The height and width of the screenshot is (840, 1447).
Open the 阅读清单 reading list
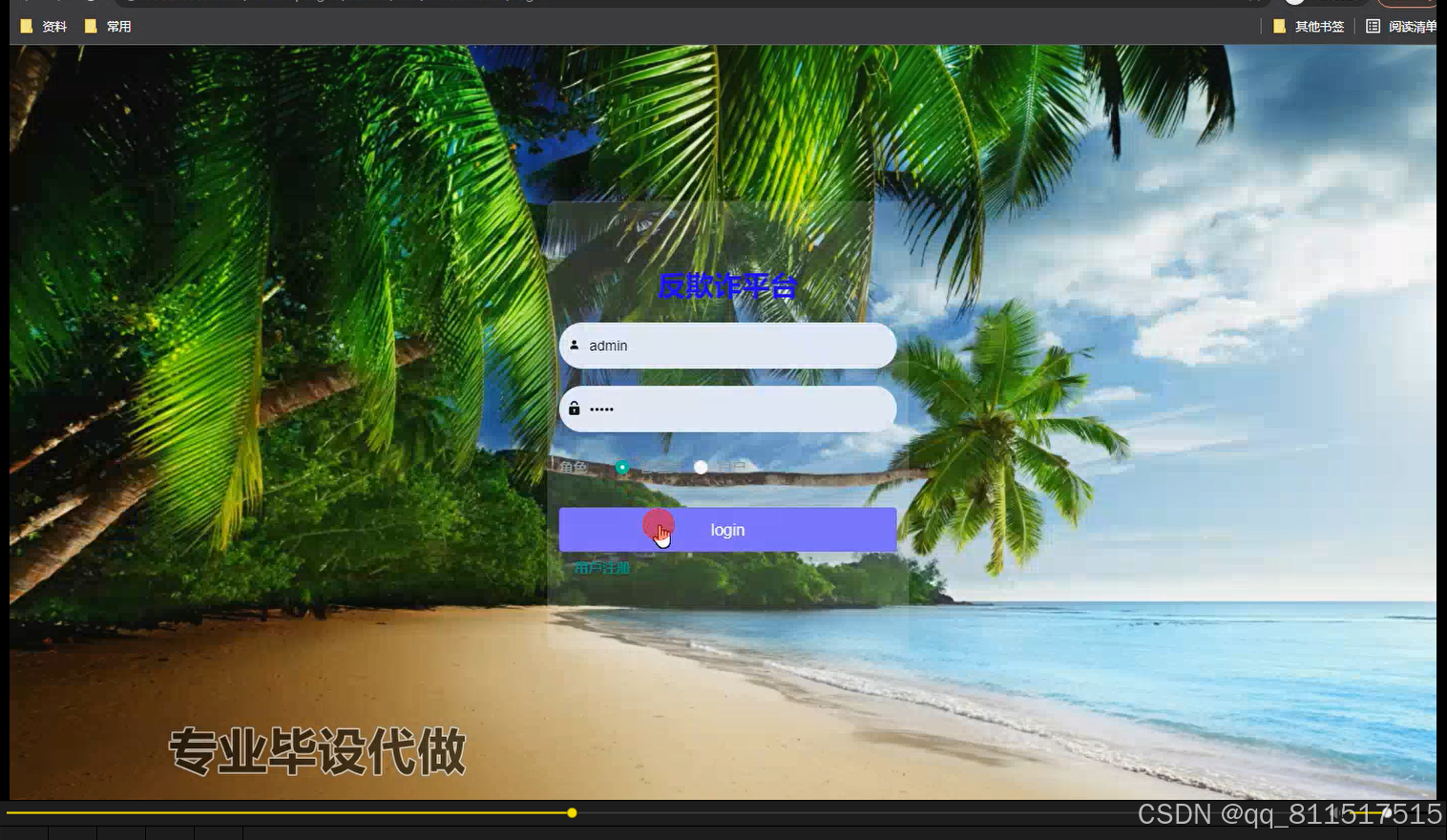[x=1401, y=27]
